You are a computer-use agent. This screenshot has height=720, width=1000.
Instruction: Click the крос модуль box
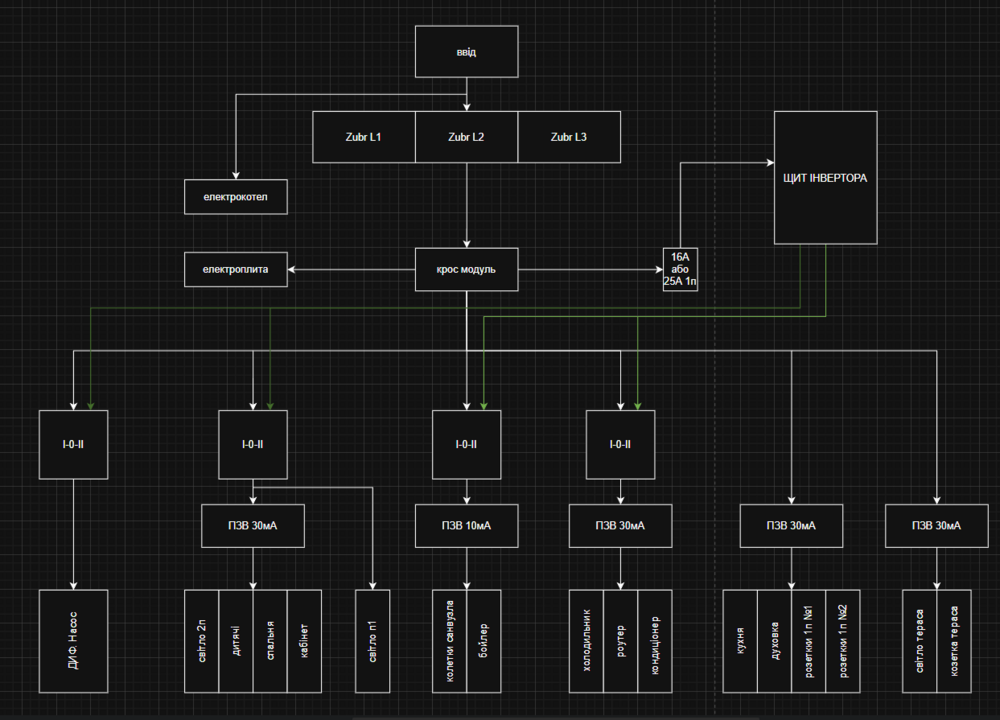point(466,269)
